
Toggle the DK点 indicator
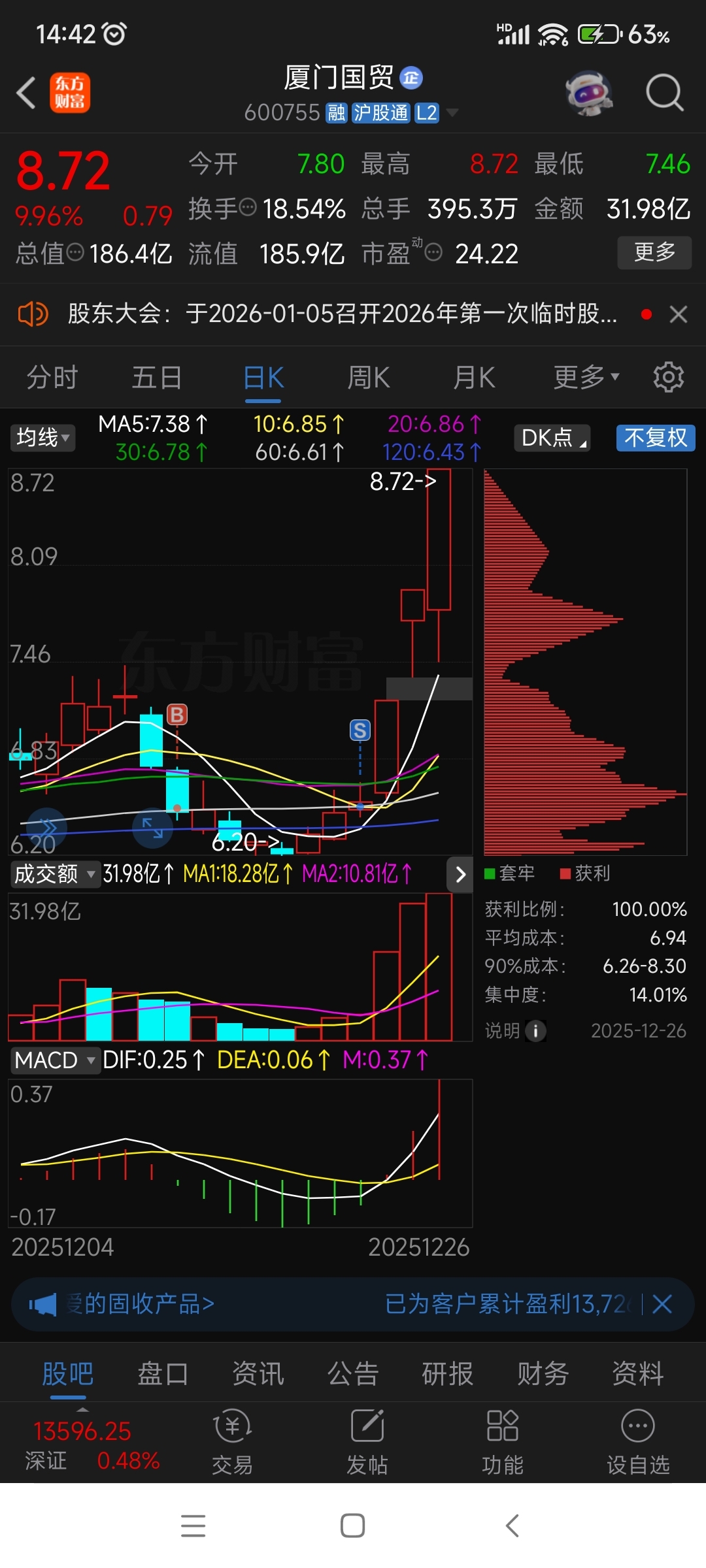point(552,437)
